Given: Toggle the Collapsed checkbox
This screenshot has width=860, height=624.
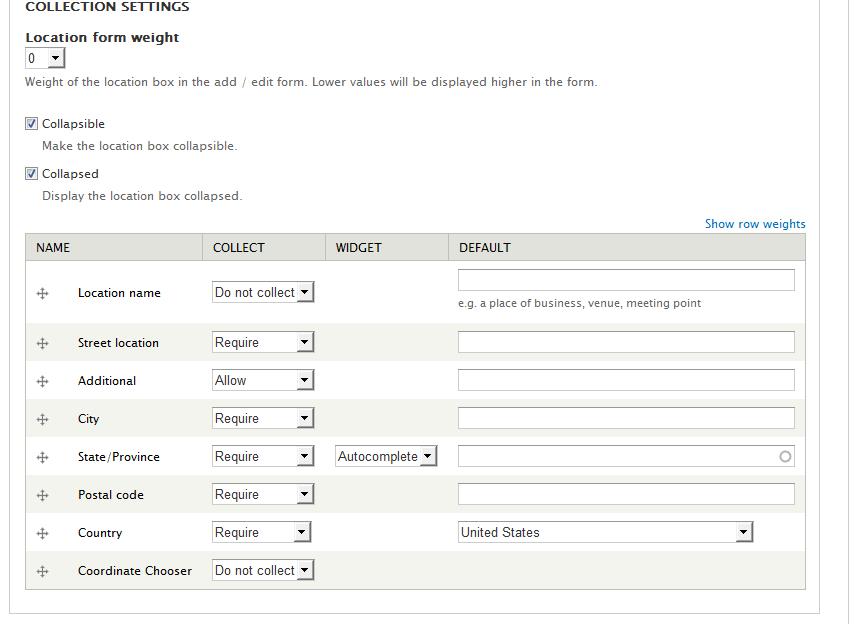Looking at the screenshot, I should coord(31,174).
